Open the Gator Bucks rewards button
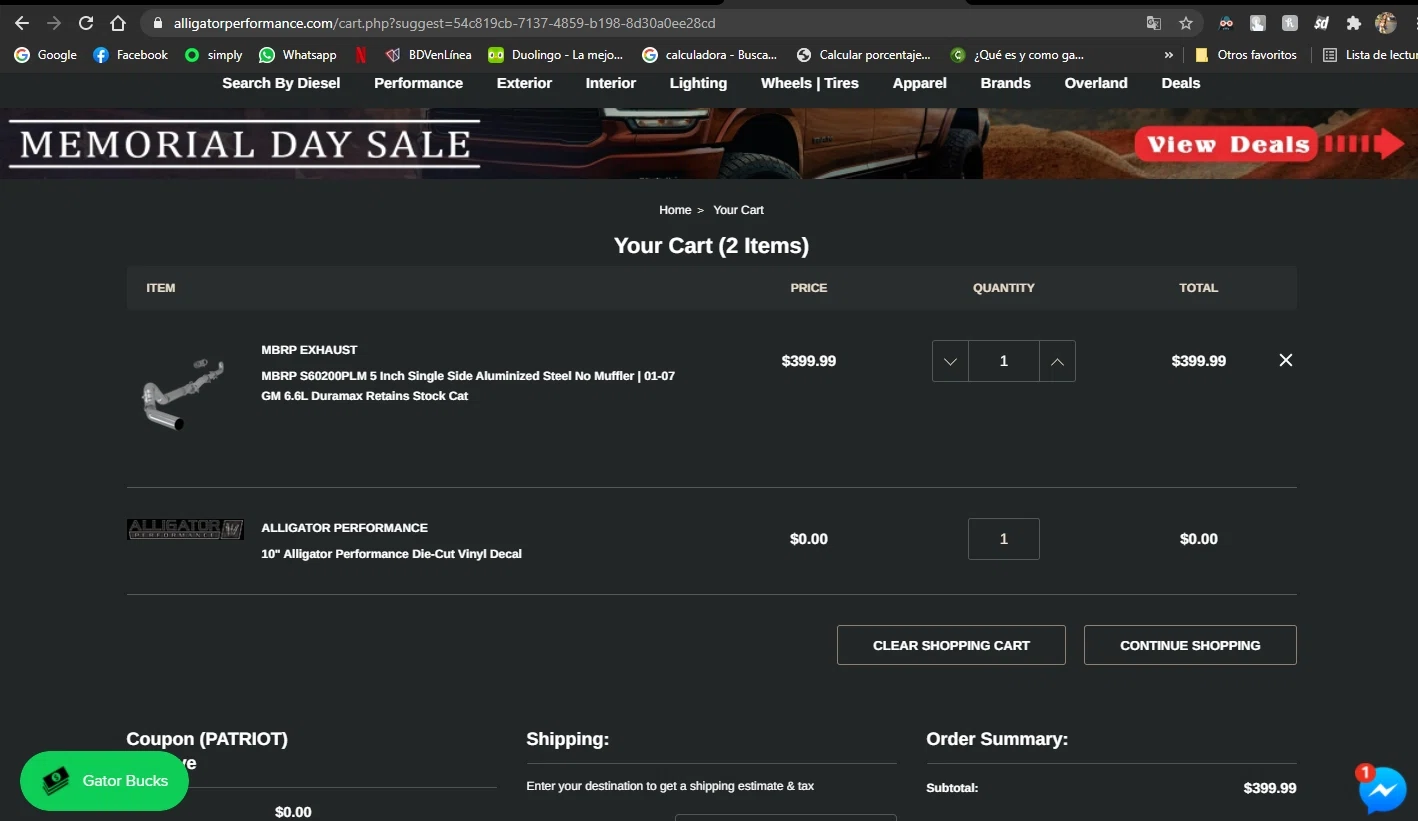 [104, 781]
